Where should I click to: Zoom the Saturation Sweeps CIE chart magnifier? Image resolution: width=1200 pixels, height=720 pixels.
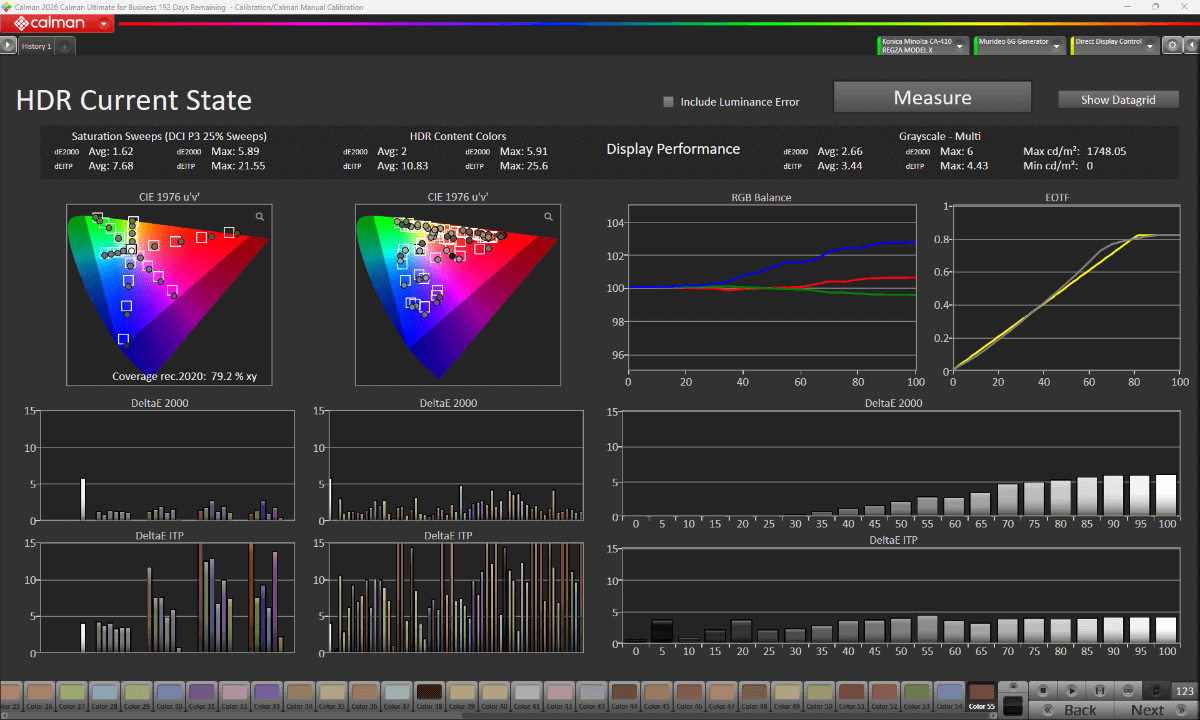[x=259, y=216]
